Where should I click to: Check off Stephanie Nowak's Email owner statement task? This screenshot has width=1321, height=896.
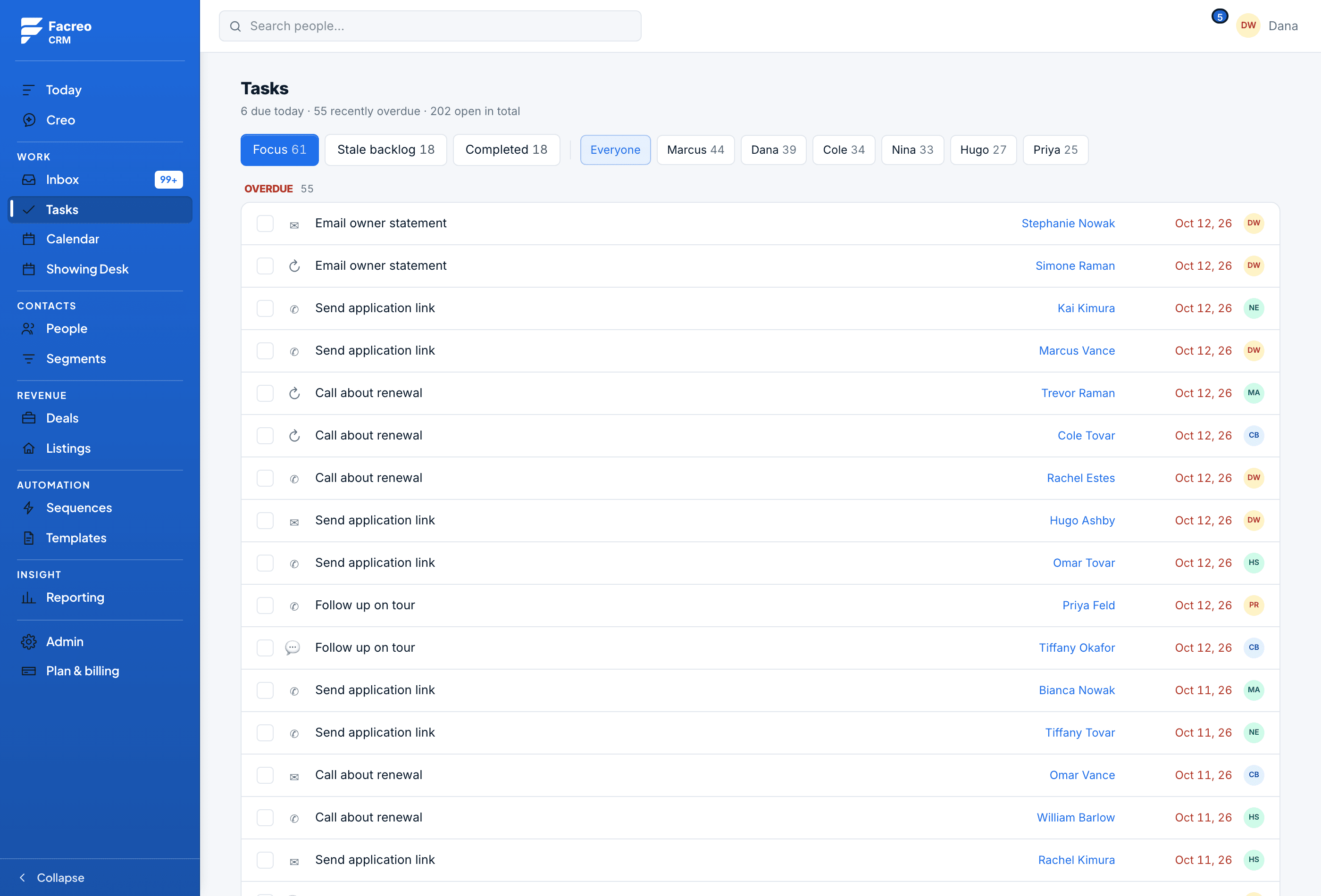(265, 223)
